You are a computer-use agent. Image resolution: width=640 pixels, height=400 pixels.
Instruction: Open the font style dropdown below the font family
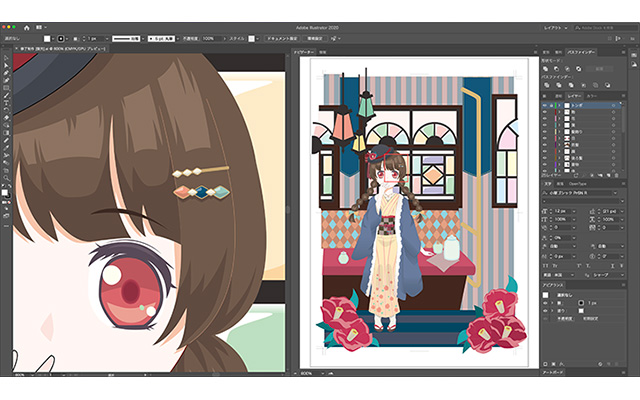(583, 201)
